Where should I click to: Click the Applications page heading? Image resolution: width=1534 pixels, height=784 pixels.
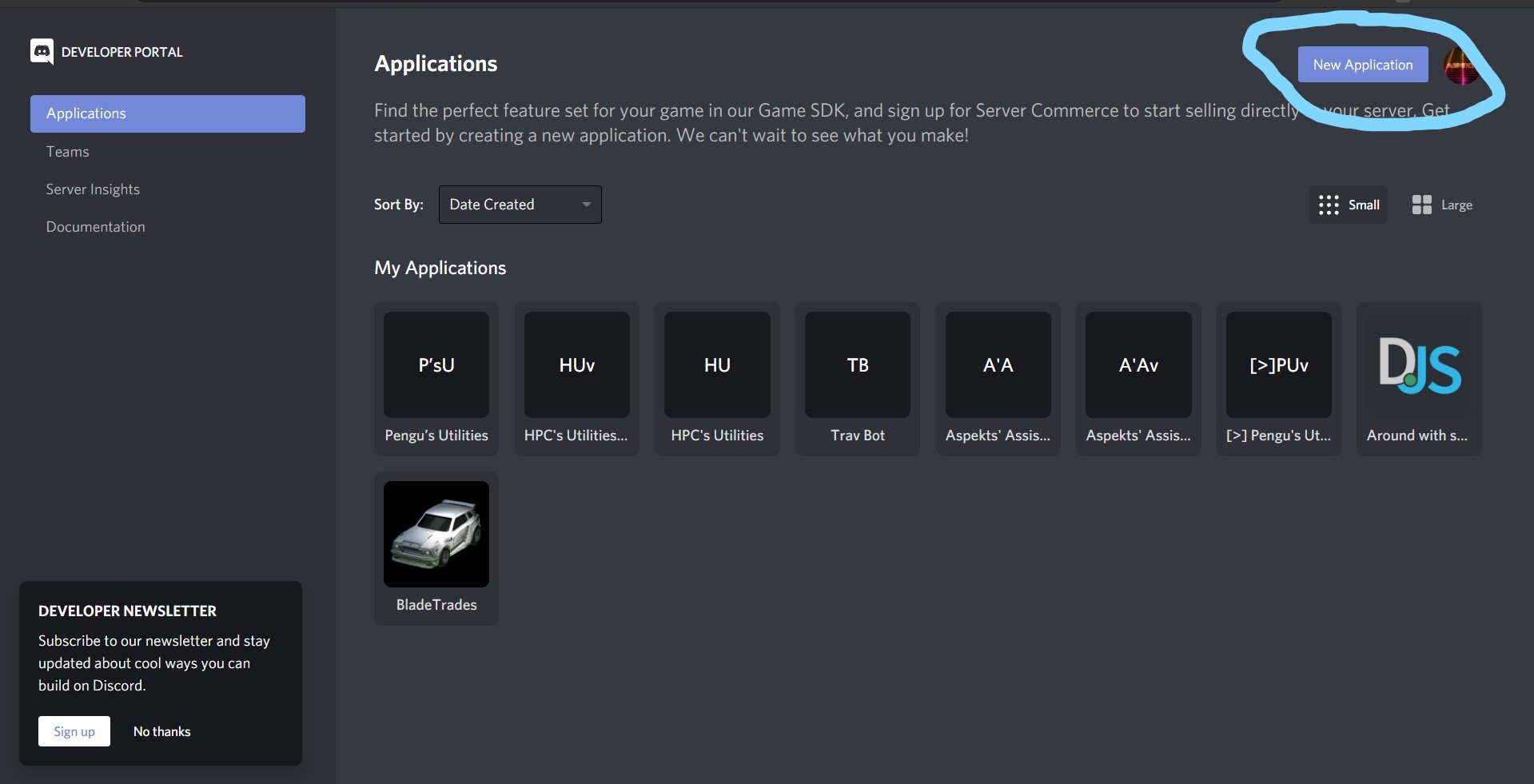(436, 64)
